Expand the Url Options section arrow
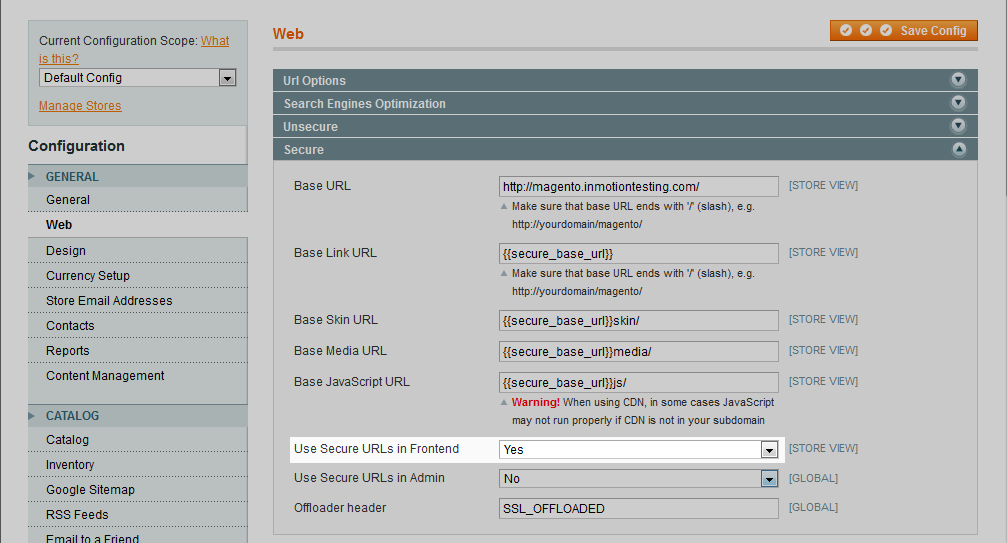 [x=958, y=80]
